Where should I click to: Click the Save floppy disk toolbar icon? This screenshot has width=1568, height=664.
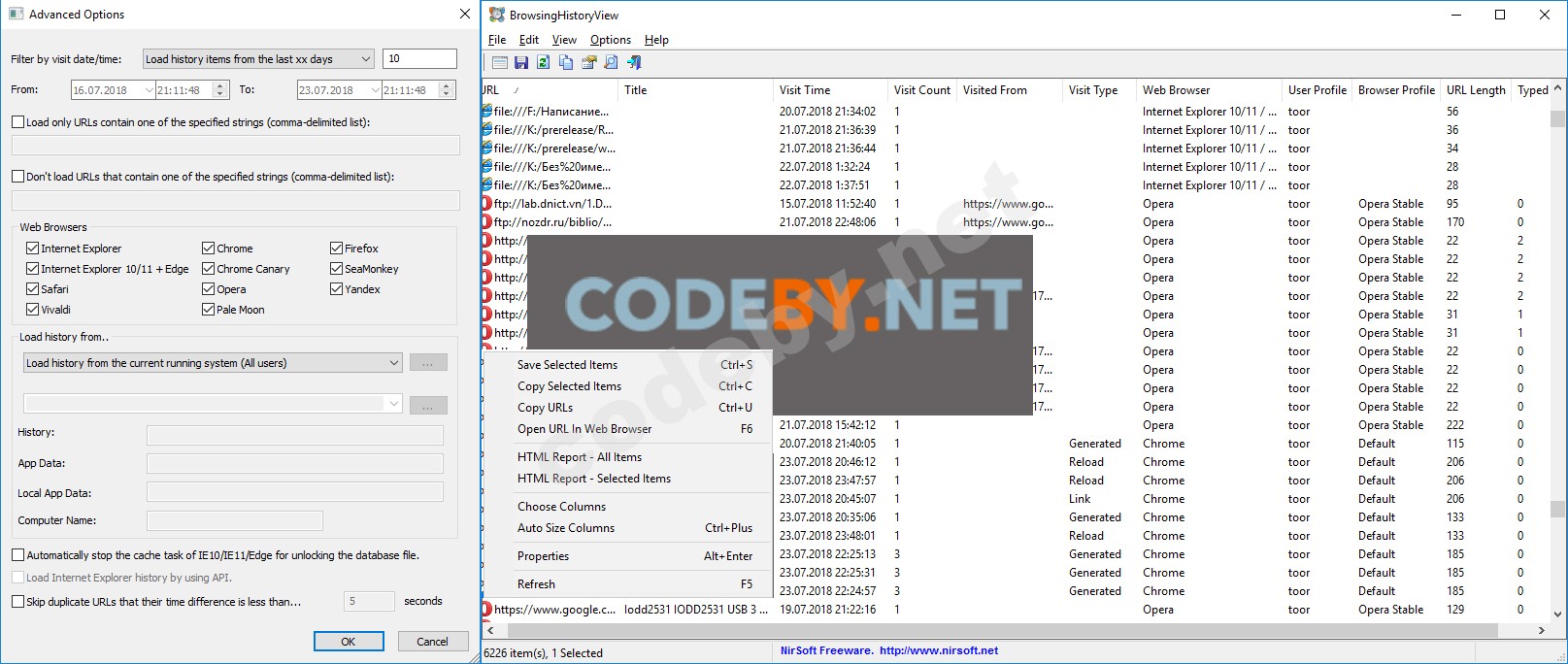click(x=521, y=62)
